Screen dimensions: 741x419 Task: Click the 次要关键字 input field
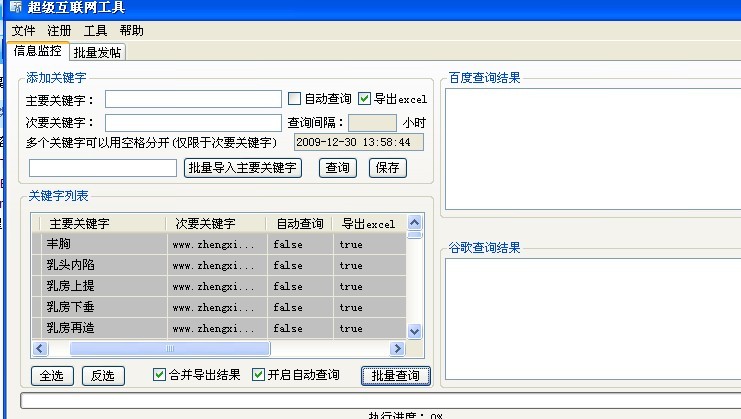click(193, 122)
